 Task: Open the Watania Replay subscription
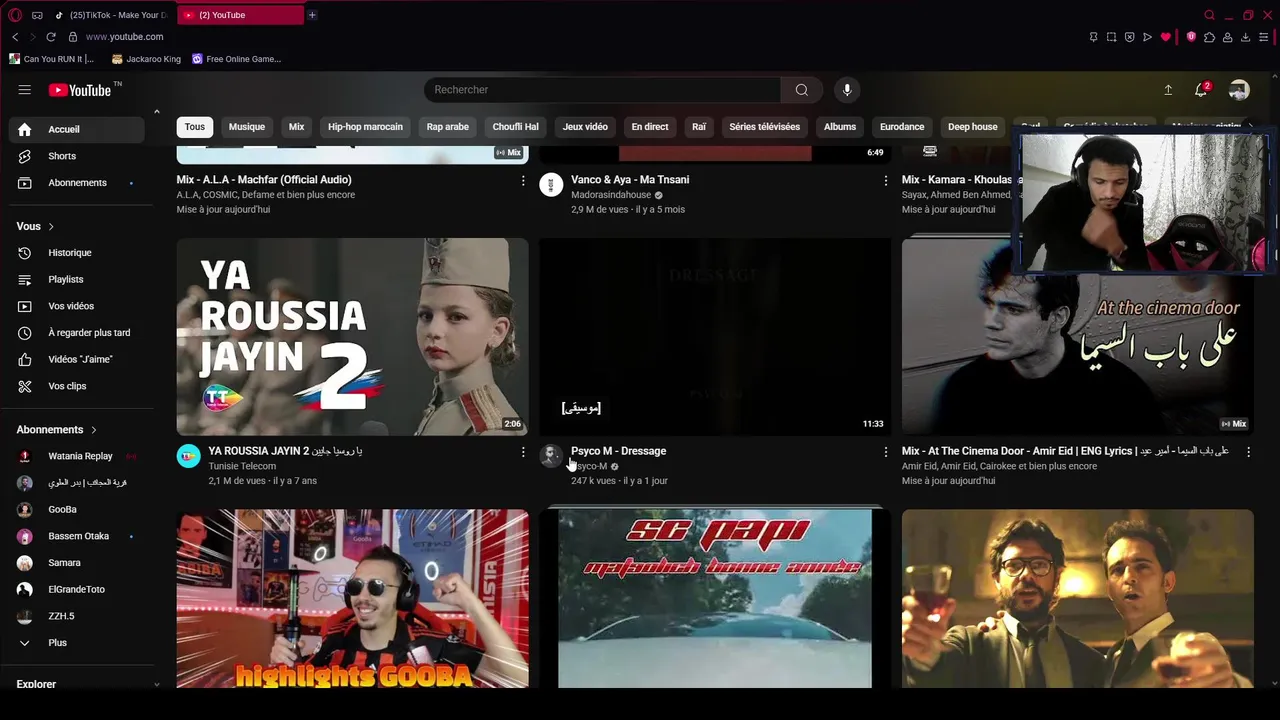(x=76, y=456)
